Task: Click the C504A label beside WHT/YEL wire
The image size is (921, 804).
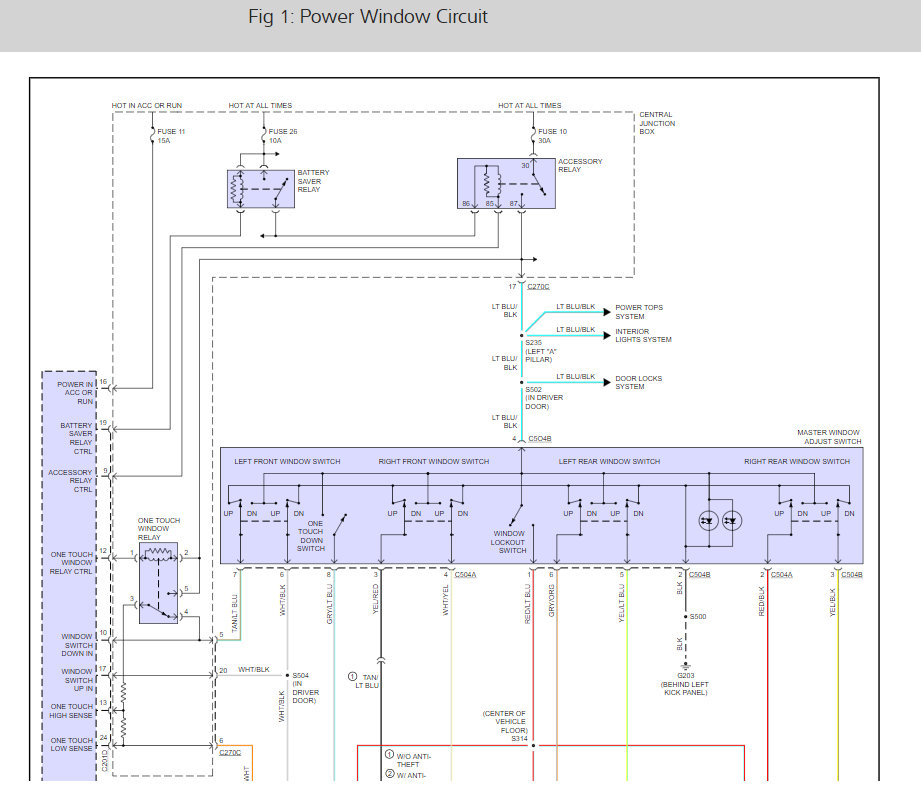Action: tap(466, 575)
